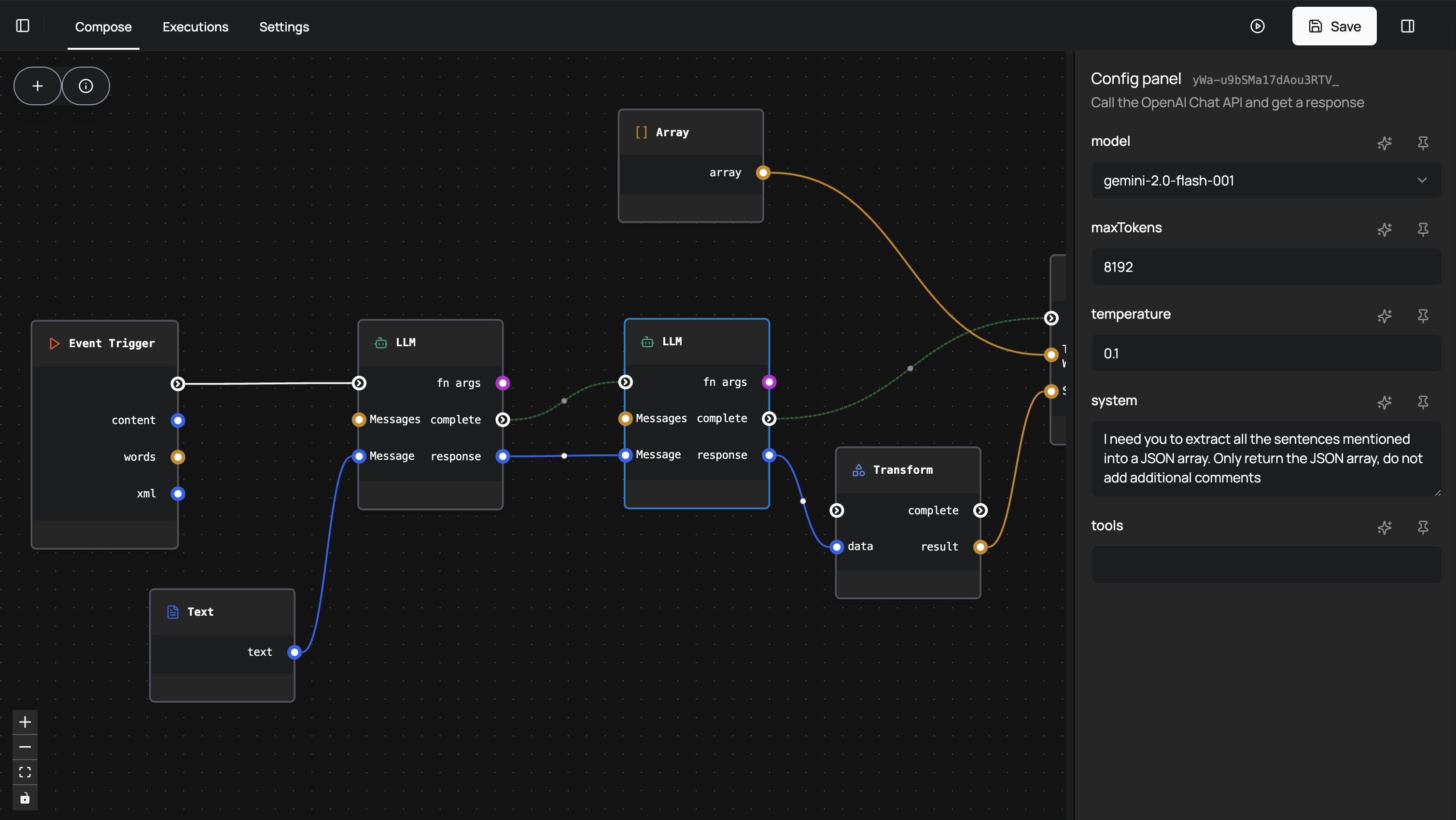Click the zoom-out minus control
Screen dimensions: 1456x820
pos(25,747)
